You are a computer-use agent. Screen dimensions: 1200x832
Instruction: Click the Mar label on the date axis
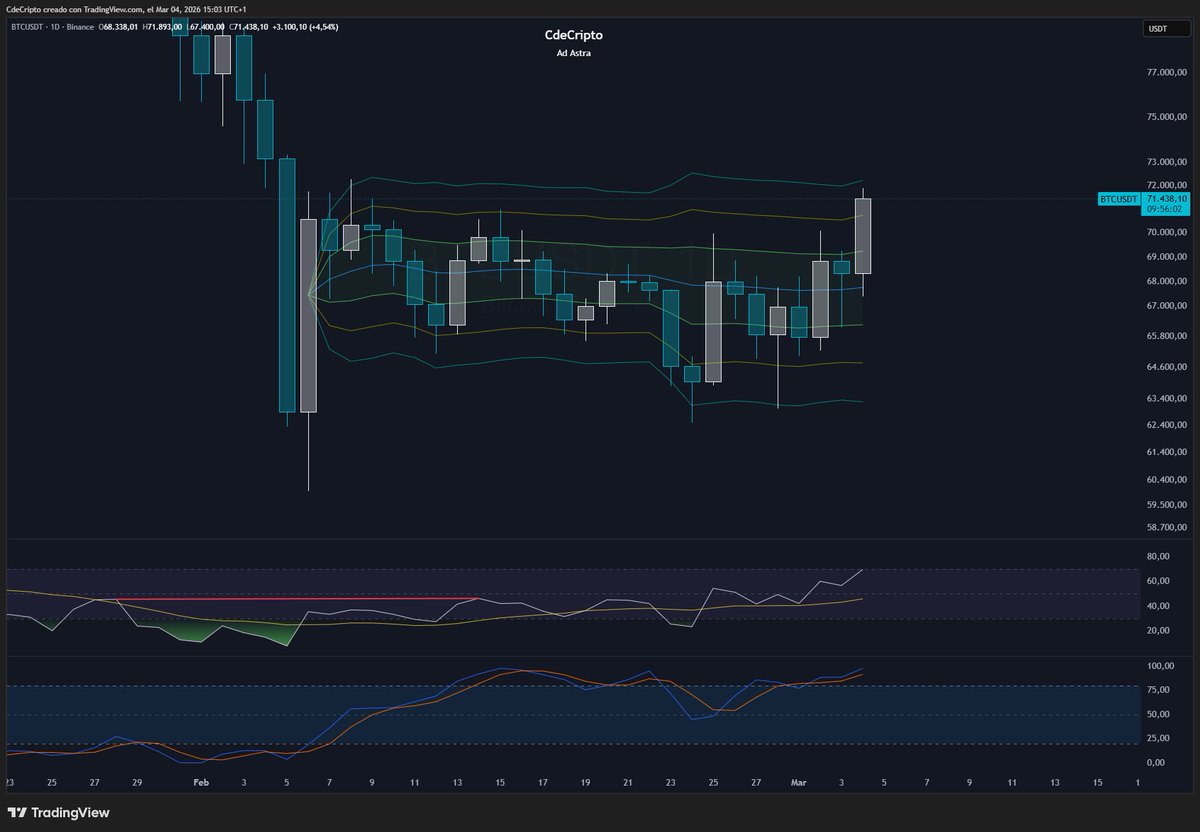coord(798,783)
